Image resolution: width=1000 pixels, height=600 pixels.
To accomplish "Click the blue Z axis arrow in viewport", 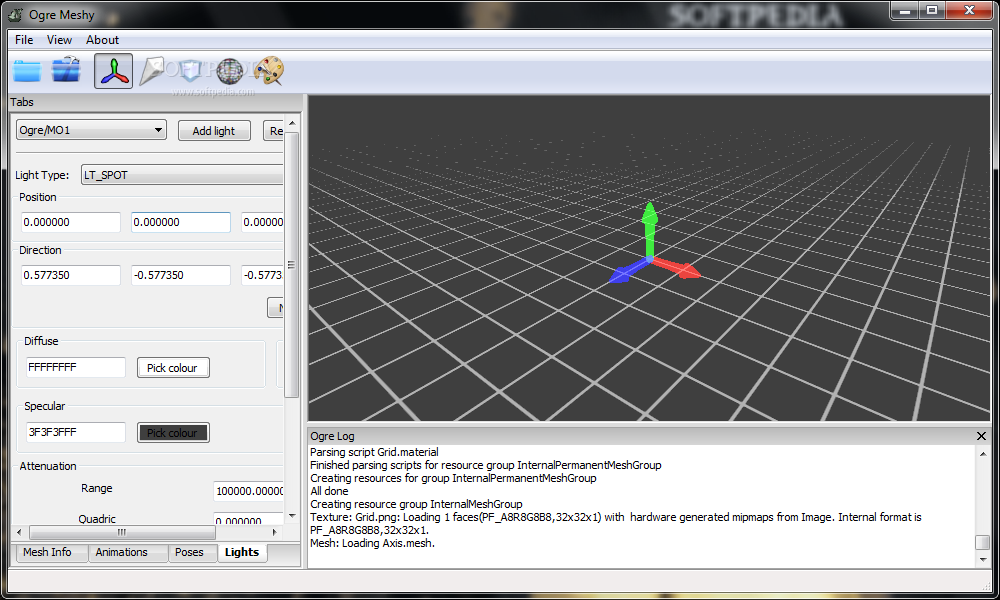I will (628, 271).
